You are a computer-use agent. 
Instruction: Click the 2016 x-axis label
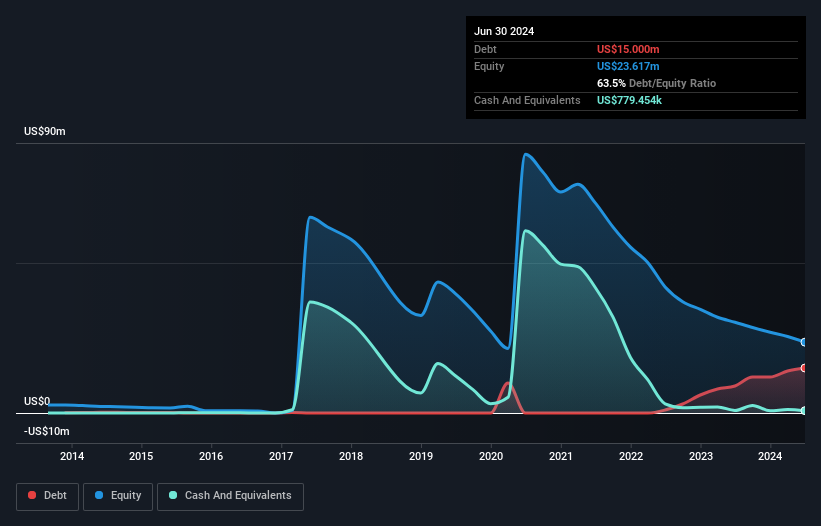[211, 456]
